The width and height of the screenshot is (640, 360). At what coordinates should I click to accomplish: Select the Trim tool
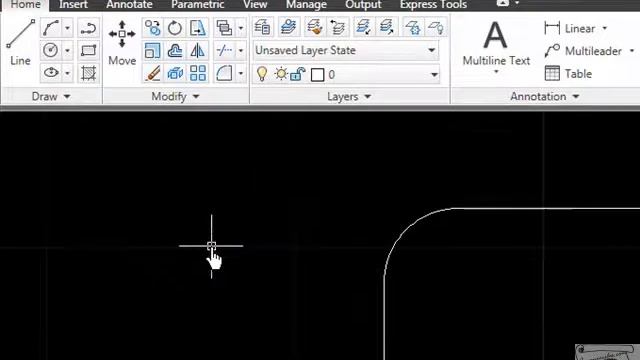pos(224,51)
